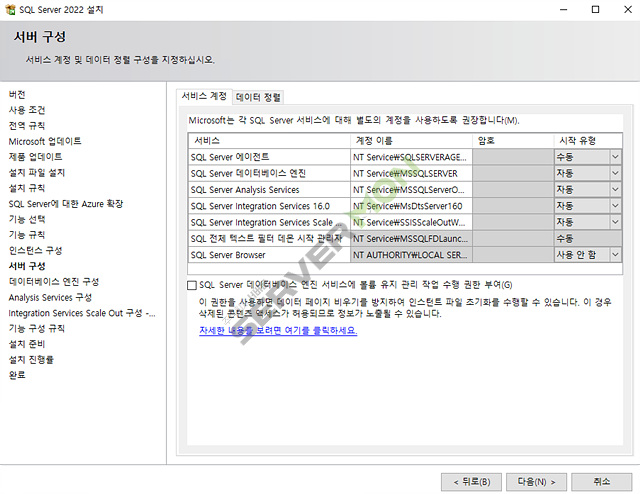Select Integration Services Scale Out 구성 step
The image size is (640, 494).
pyautogui.click(x=82, y=313)
